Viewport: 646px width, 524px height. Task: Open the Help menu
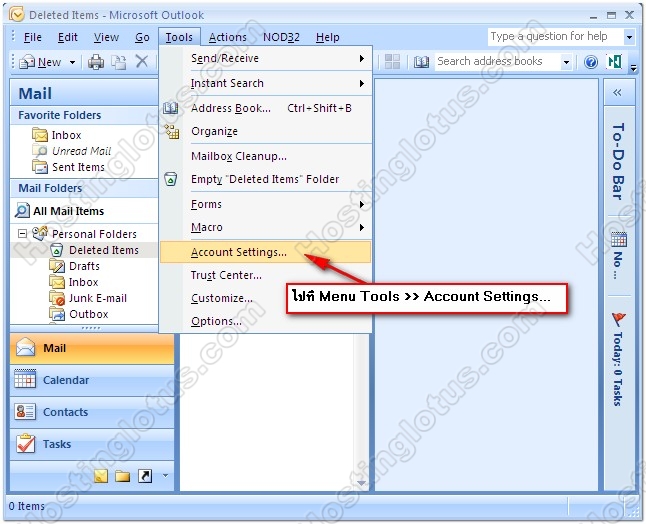[x=328, y=37]
